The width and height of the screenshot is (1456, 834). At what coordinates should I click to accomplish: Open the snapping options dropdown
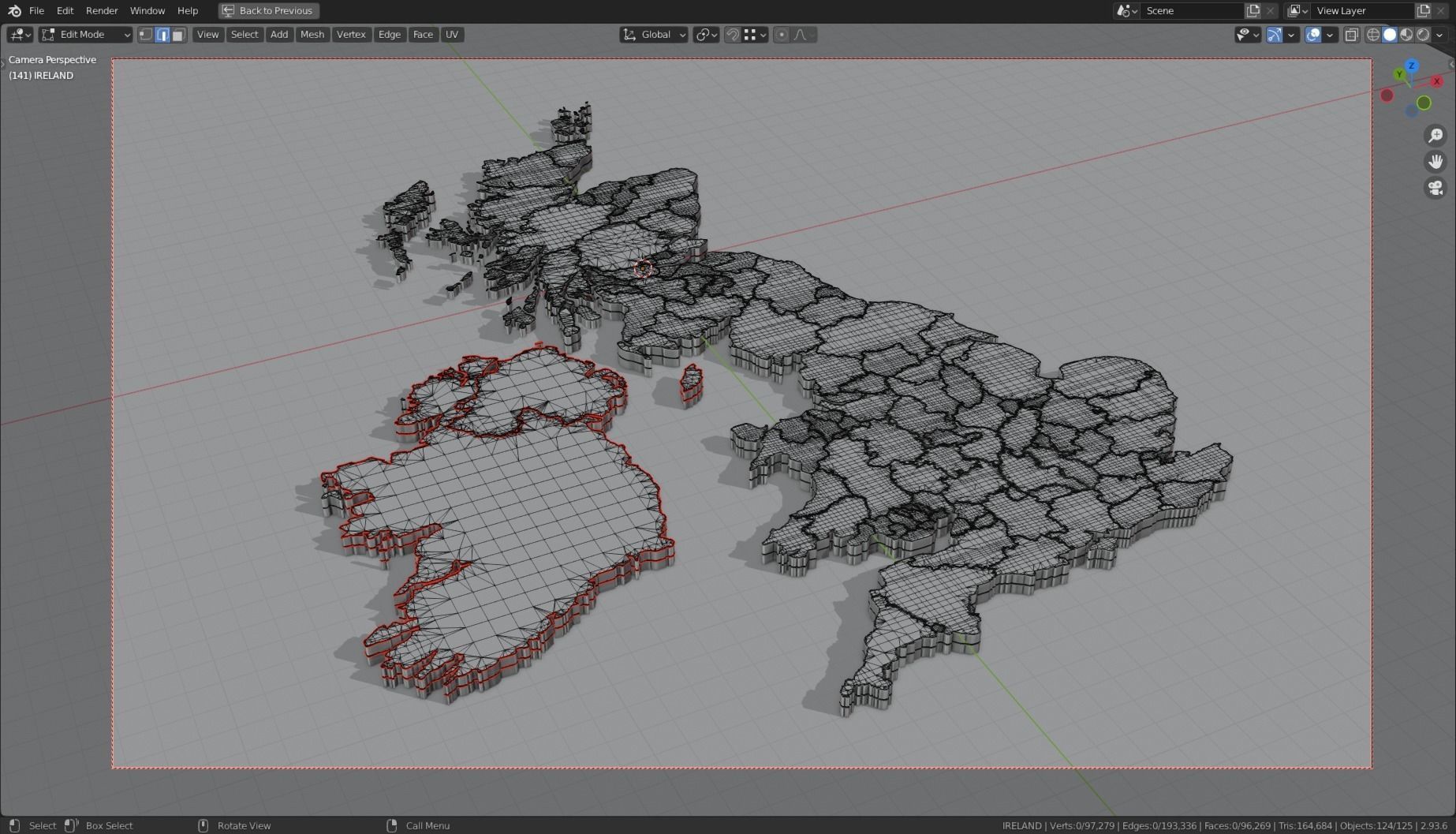[x=755, y=34]
